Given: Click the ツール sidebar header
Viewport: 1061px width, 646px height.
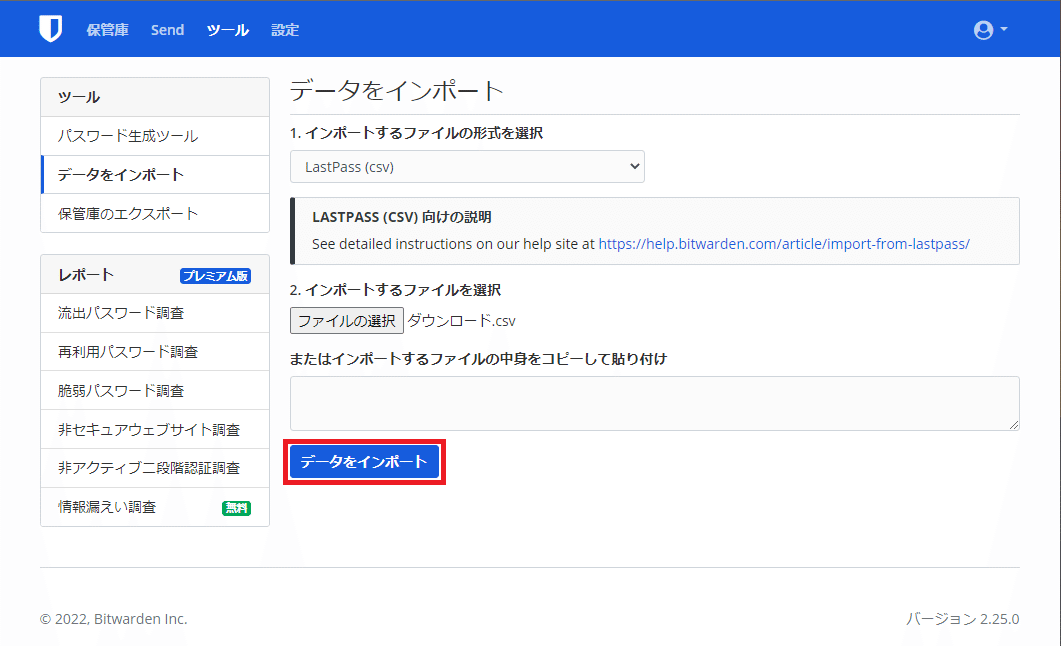Looking at the screenshot, I should click(155, 97).
